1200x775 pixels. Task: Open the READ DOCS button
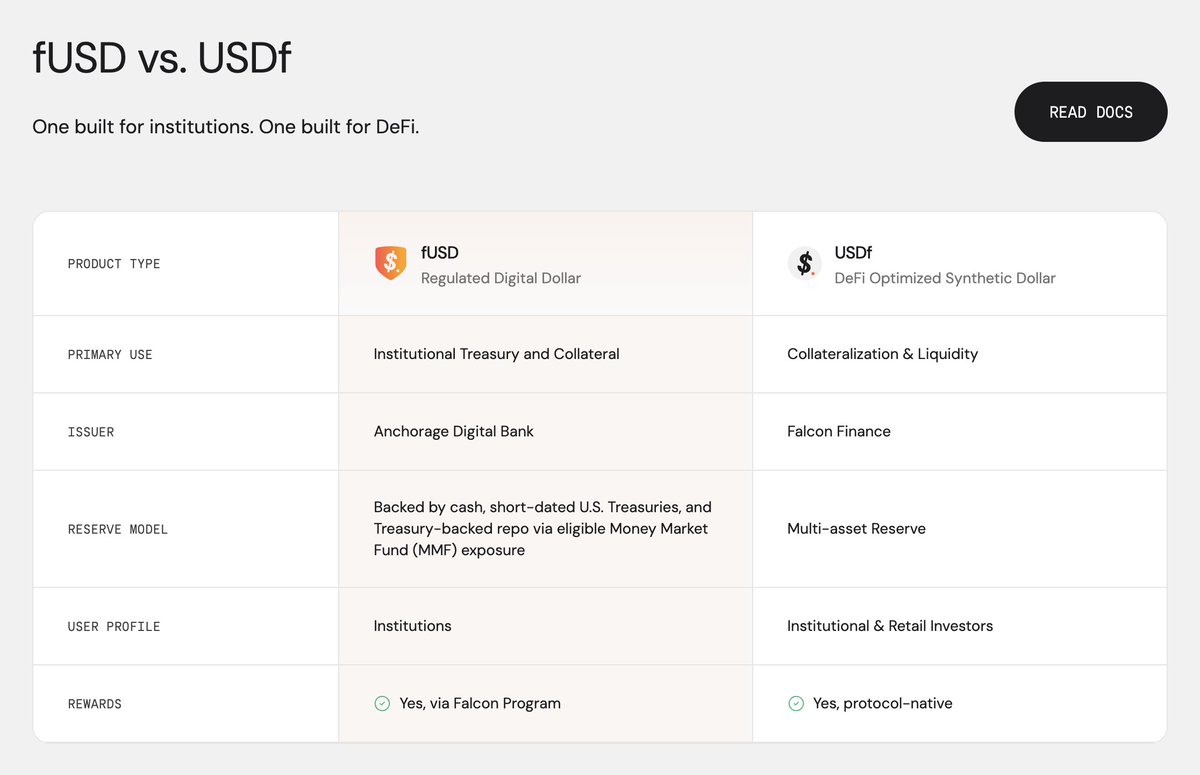pos(1090,112)
